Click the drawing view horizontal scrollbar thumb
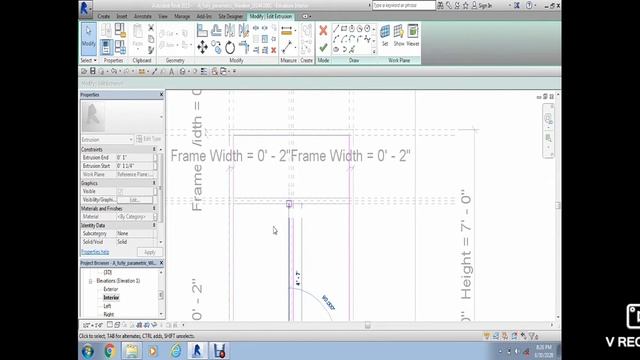 368,325
